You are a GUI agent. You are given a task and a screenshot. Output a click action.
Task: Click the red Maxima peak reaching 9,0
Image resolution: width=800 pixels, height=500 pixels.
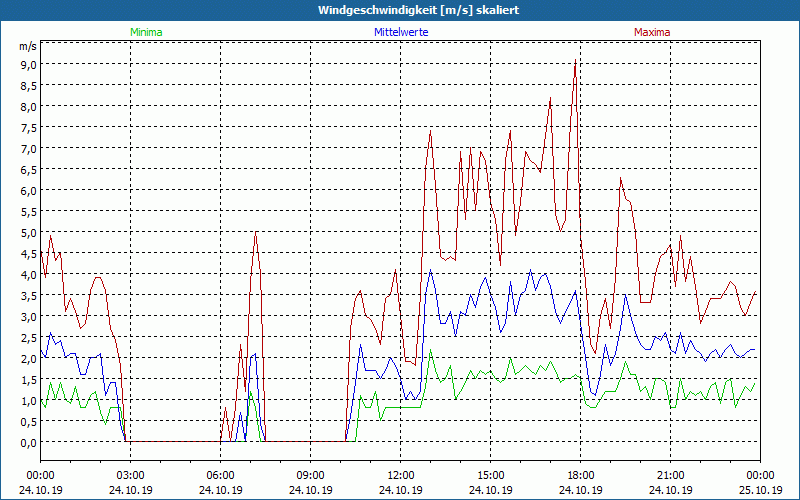576,61
